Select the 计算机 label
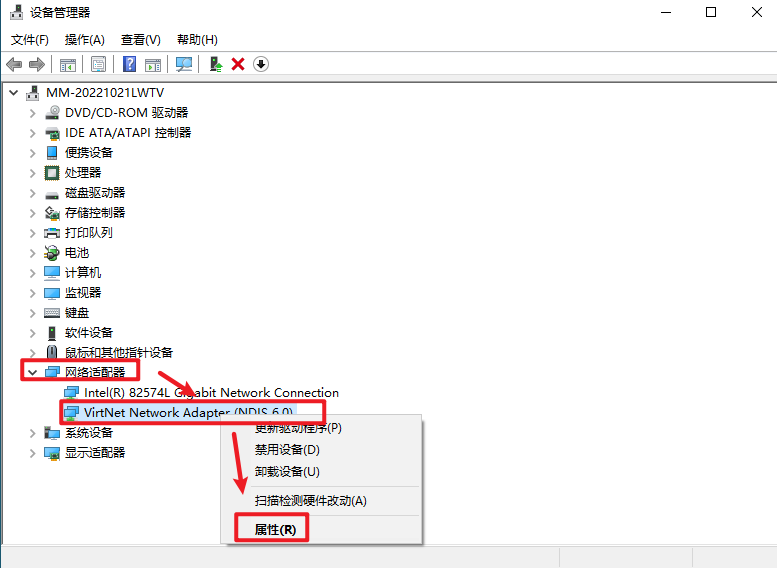This screenshot has width=777, height=568. (x=83, y=273)
